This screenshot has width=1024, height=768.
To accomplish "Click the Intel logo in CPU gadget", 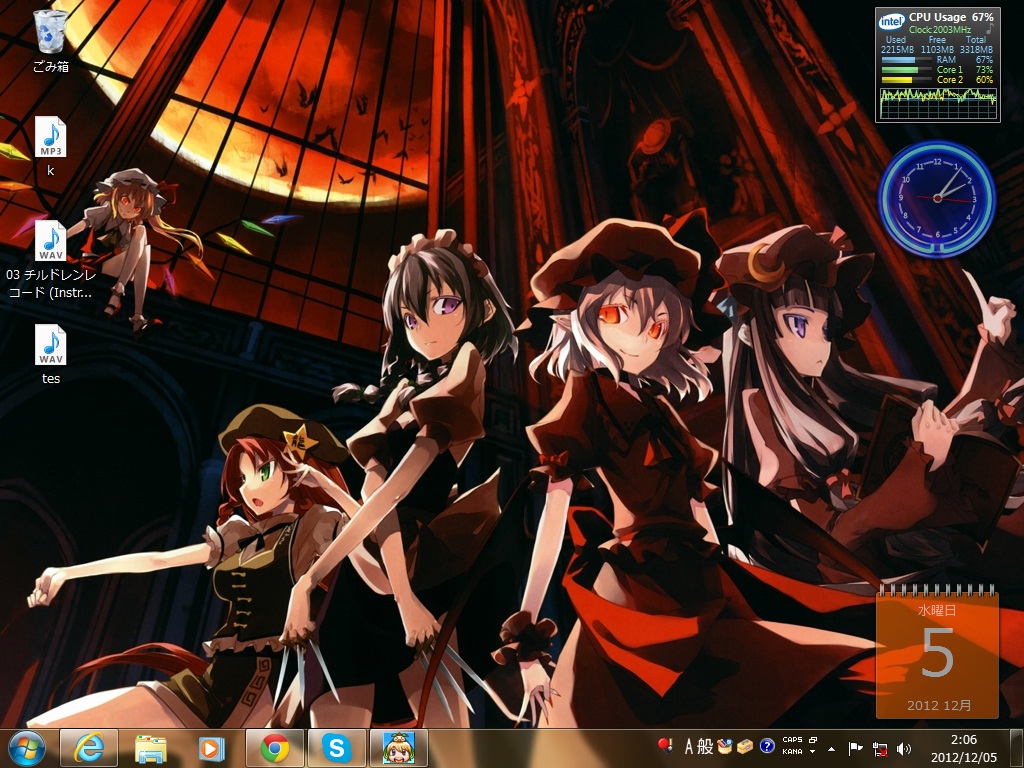I will coord(891,22).
